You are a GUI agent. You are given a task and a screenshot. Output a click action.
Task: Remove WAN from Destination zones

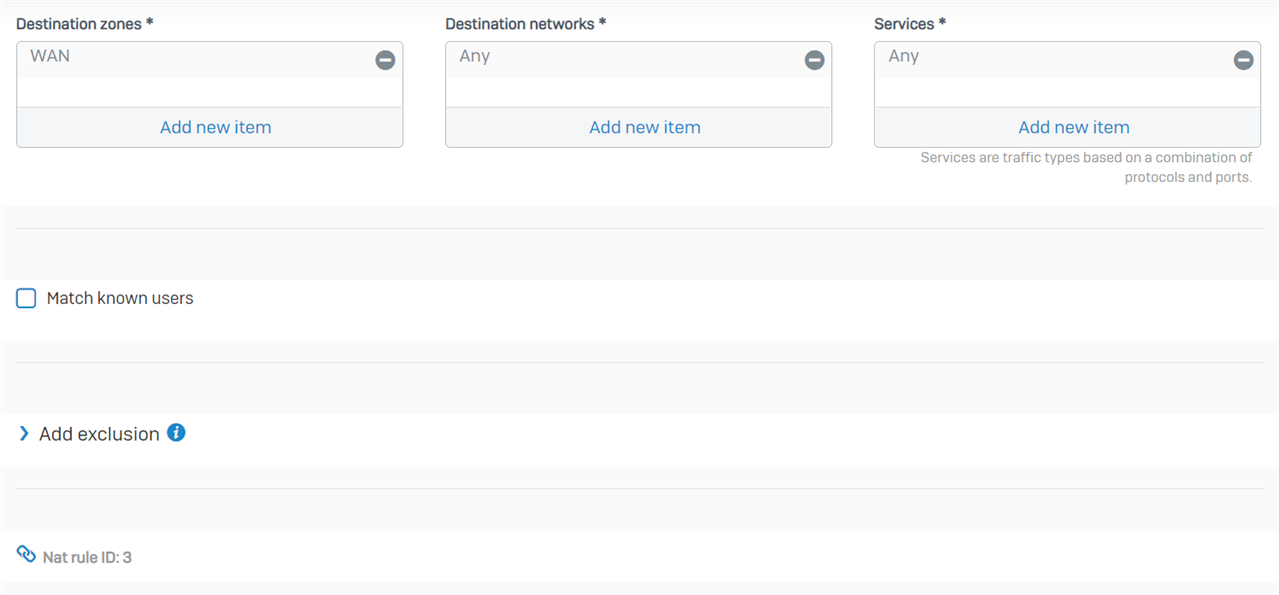tap(385, 60)
